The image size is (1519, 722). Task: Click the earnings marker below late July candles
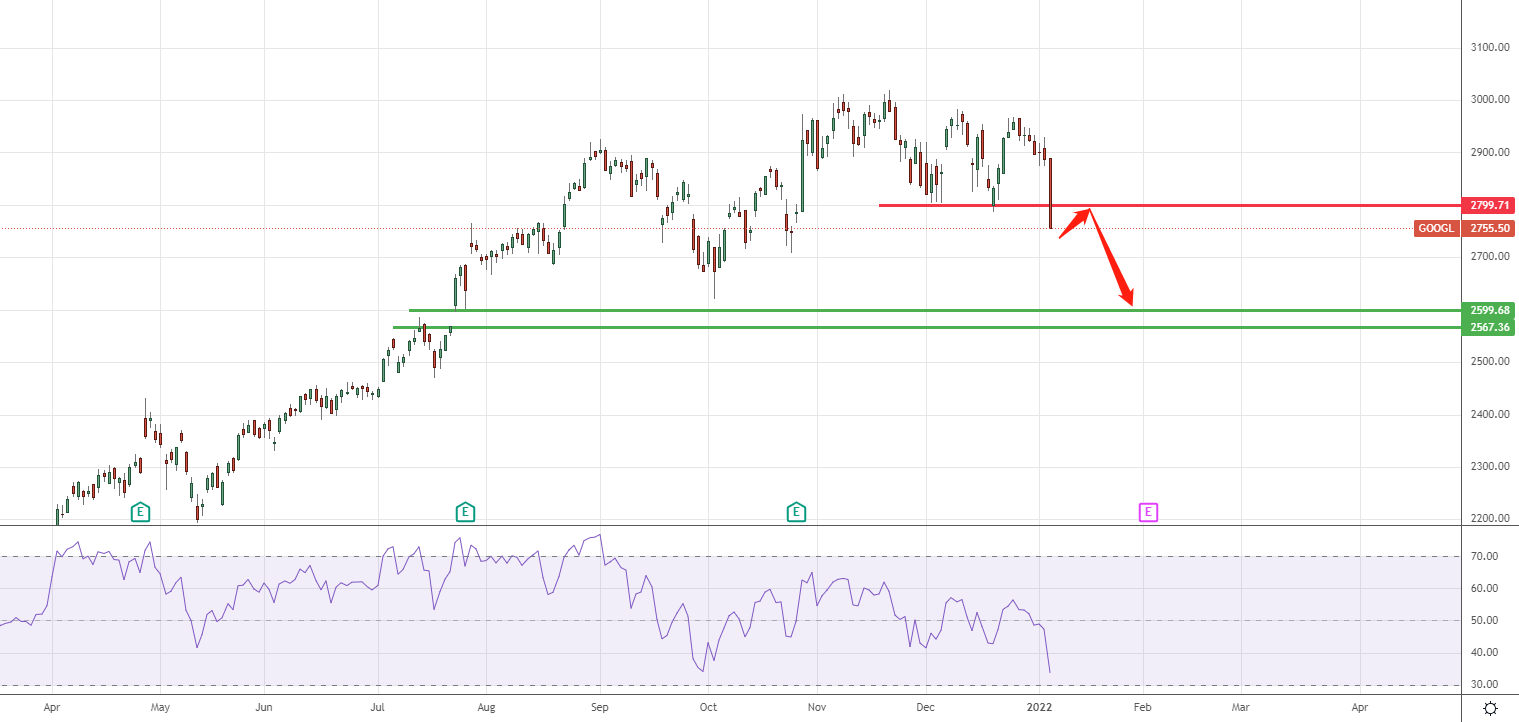pos(465,513)
